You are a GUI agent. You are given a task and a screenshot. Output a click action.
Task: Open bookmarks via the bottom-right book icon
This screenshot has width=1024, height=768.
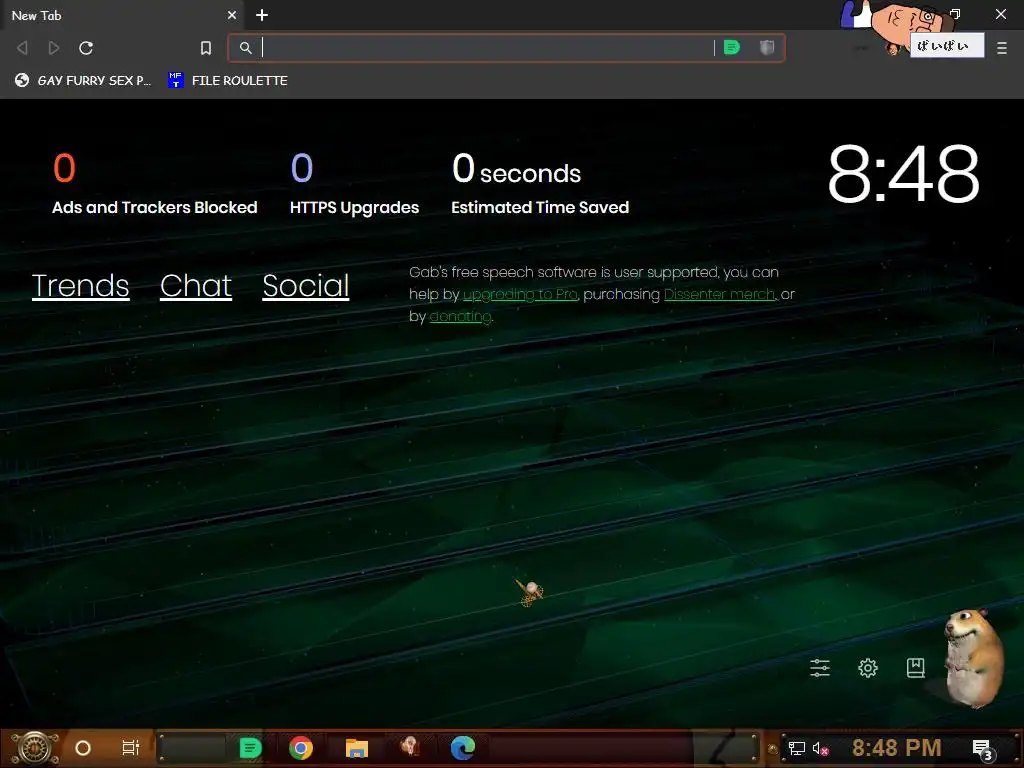point(916,667)
